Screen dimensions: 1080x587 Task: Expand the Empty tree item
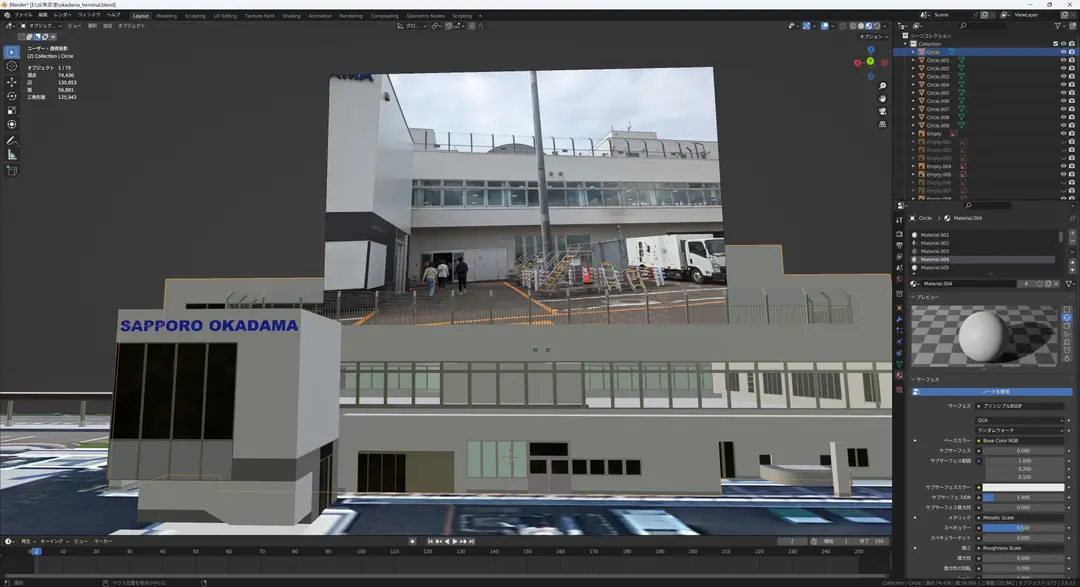coord(913,134)
